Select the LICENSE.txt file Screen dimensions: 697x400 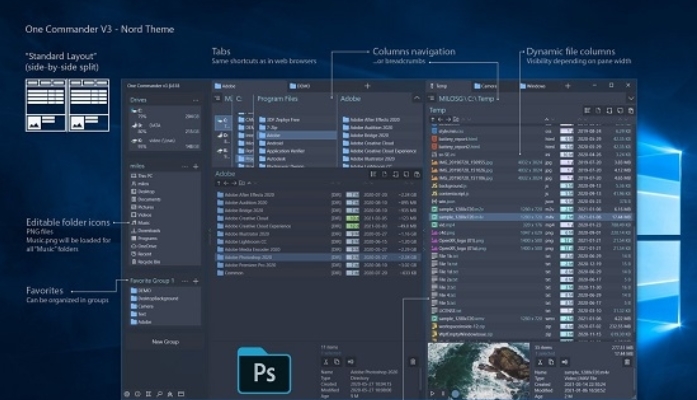coord(532,311)
